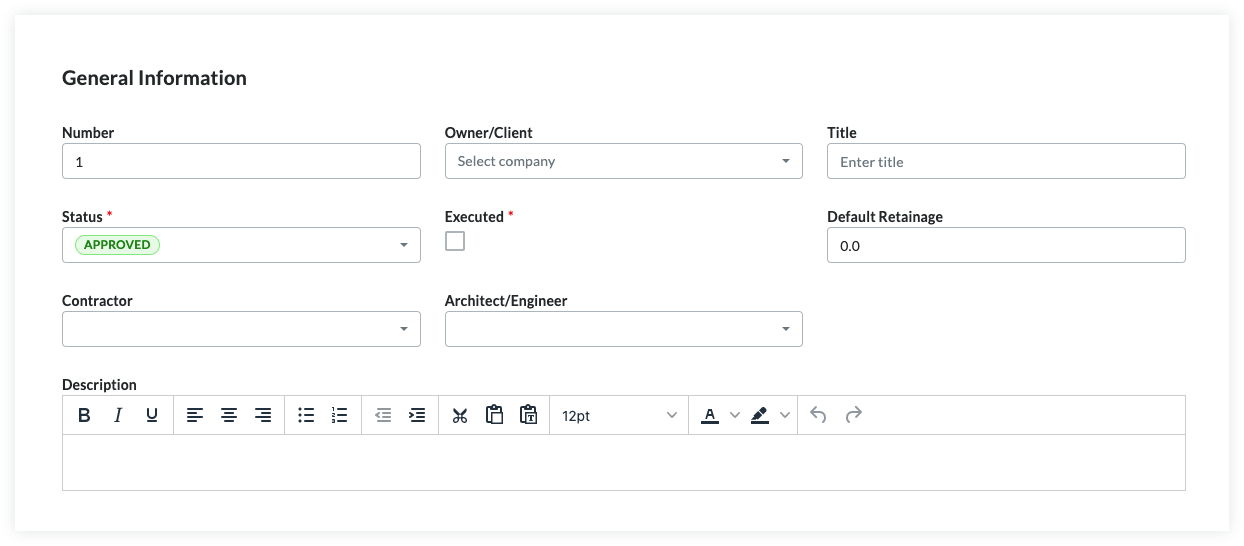Image resolution: width=1244 pixels, height=546 pixels.
Task: Click into the Title input field
Action: click(x=1005, y=162)
